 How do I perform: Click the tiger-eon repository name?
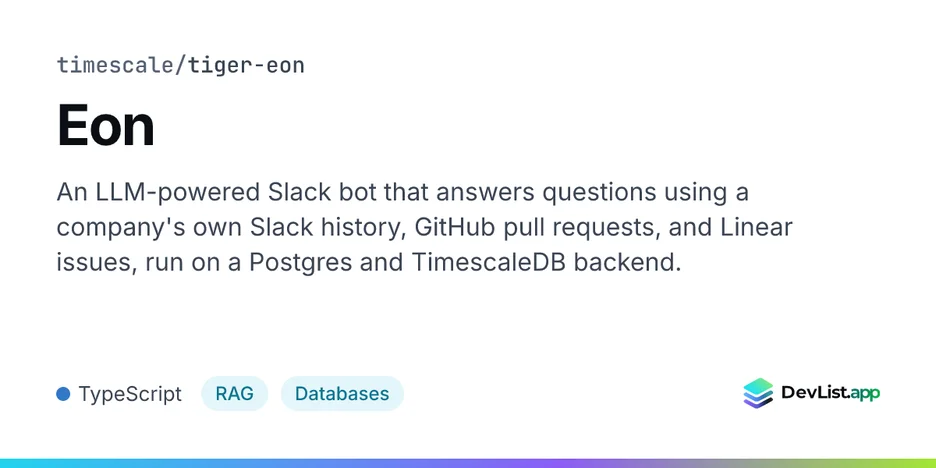[247, 65]
